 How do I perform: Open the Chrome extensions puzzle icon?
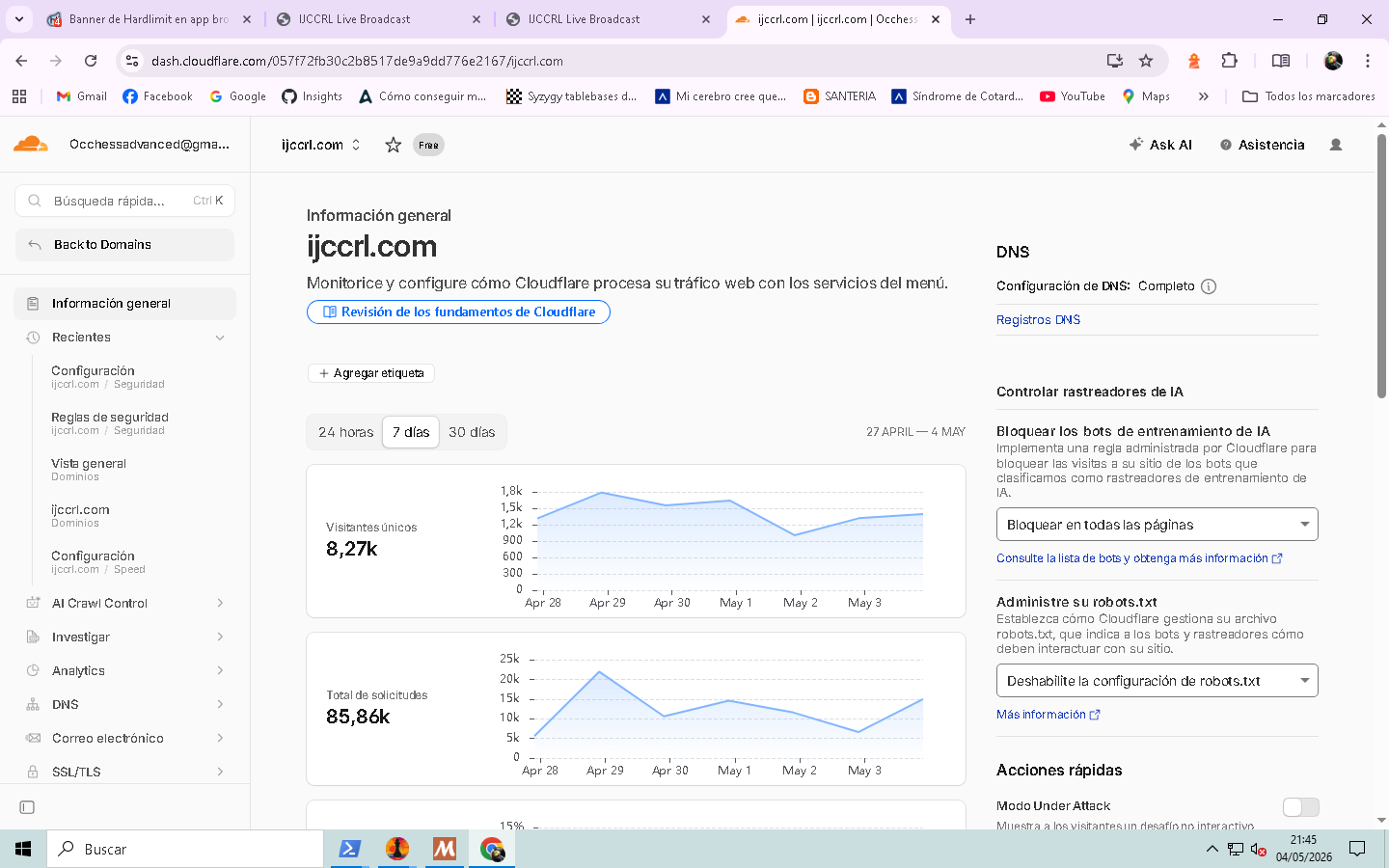coord(1229,61)
